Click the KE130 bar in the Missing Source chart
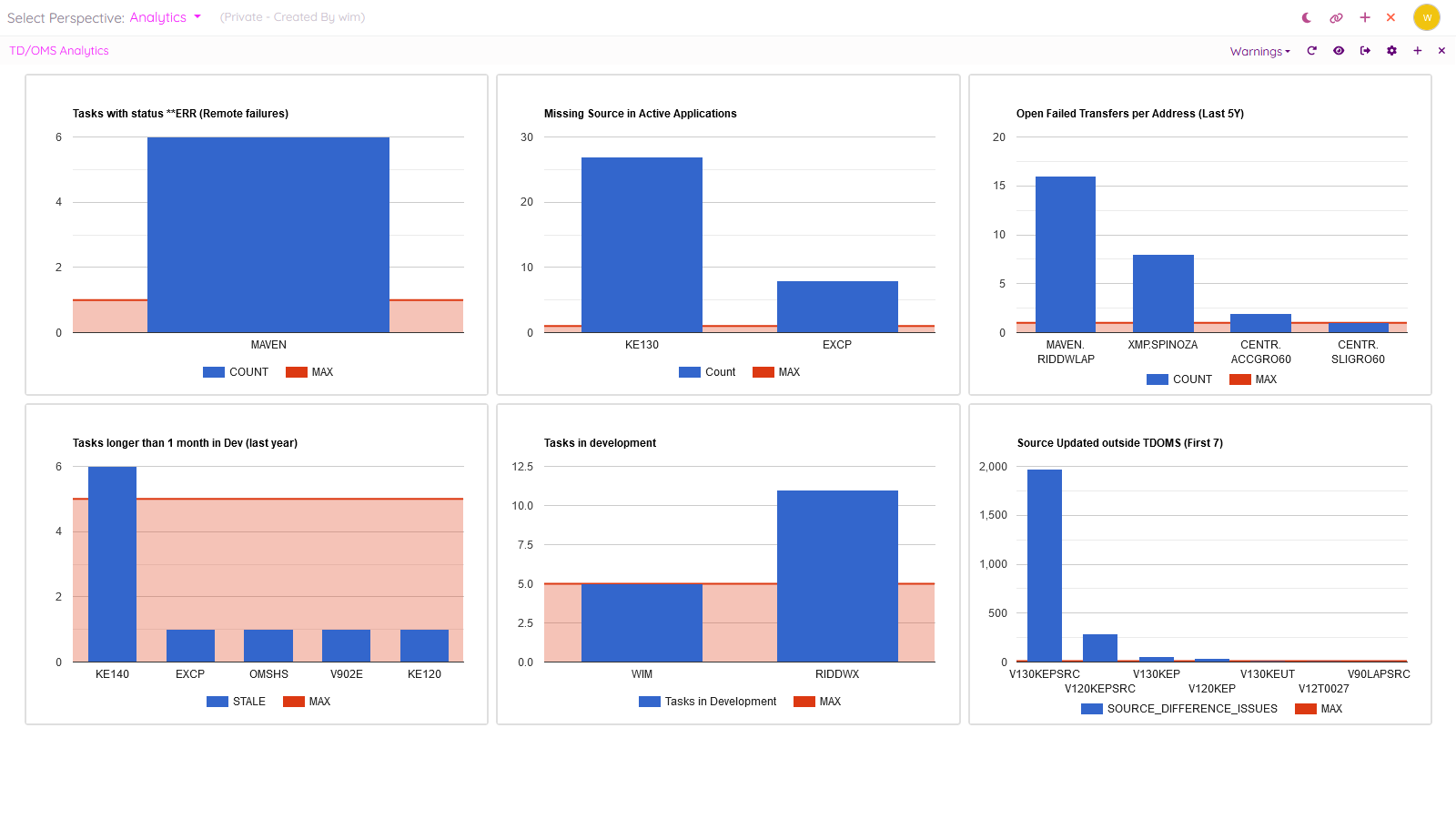The width and height of the screenshot is (1456, 819). pos(642,245)
